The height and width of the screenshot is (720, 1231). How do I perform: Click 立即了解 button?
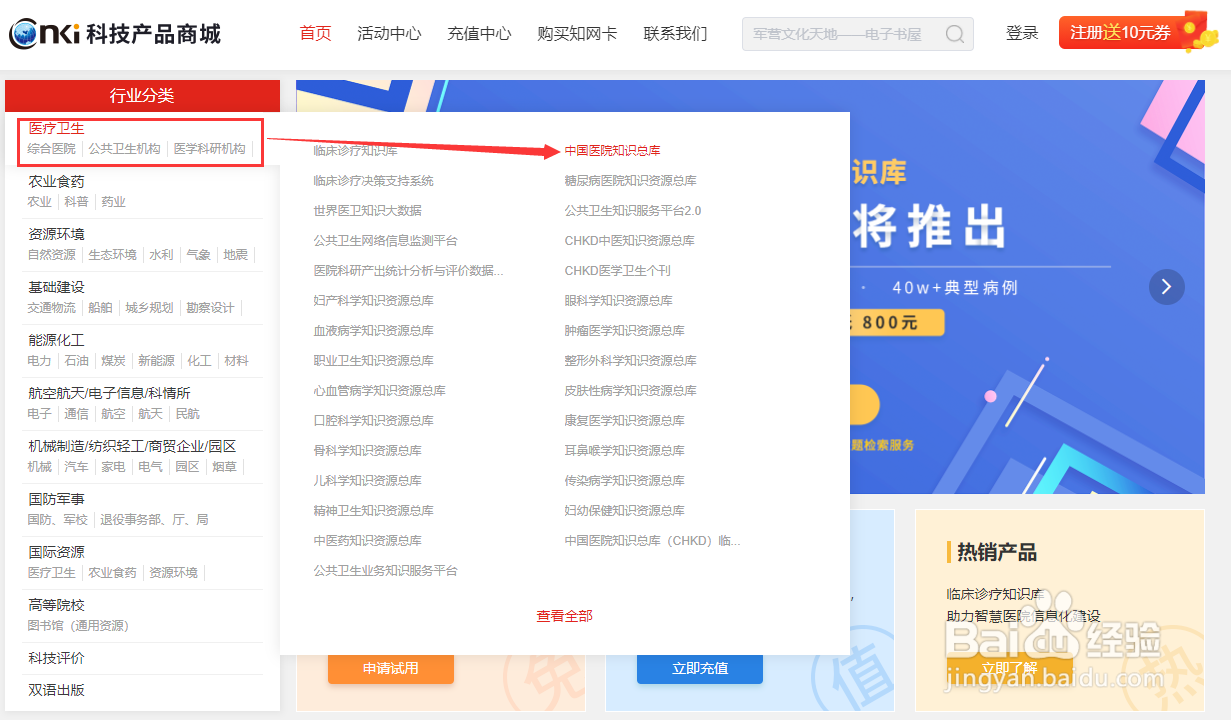point(1010,668)
